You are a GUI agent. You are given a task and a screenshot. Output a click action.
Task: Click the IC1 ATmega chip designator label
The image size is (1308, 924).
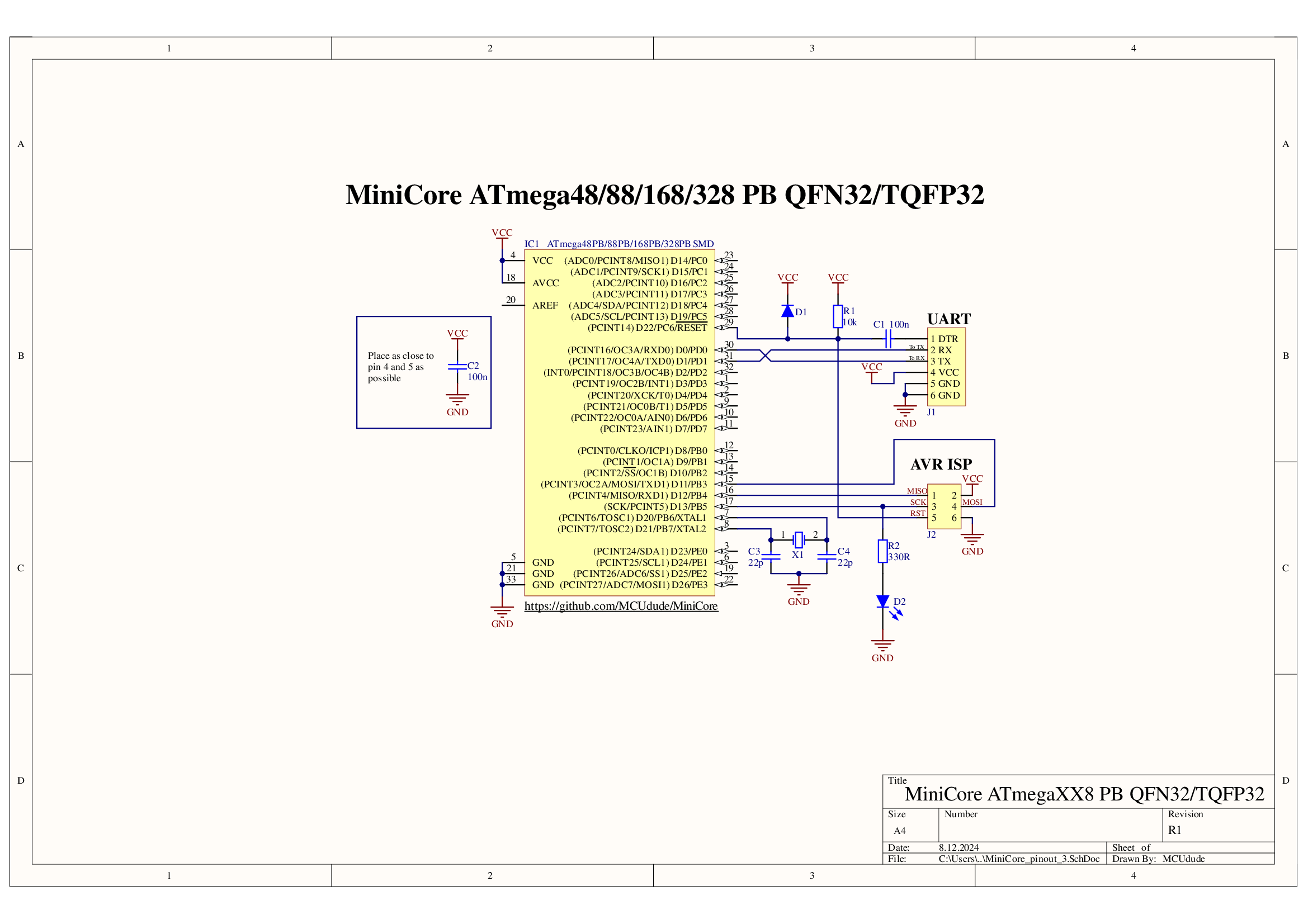(531, 244)
